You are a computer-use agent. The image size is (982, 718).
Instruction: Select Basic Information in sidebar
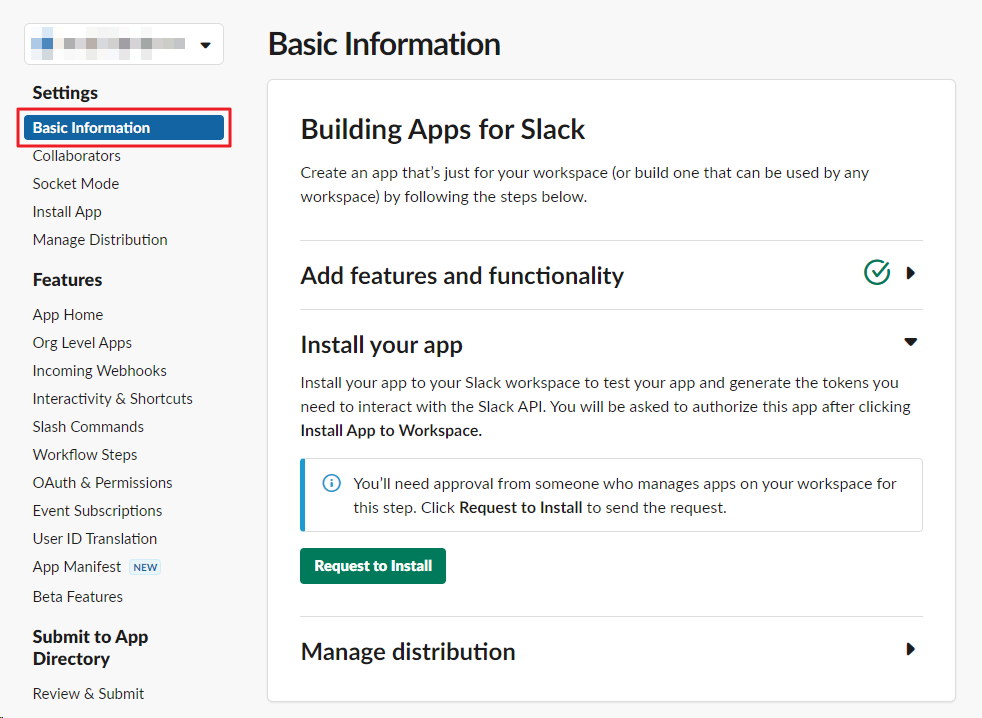point(124,128)
